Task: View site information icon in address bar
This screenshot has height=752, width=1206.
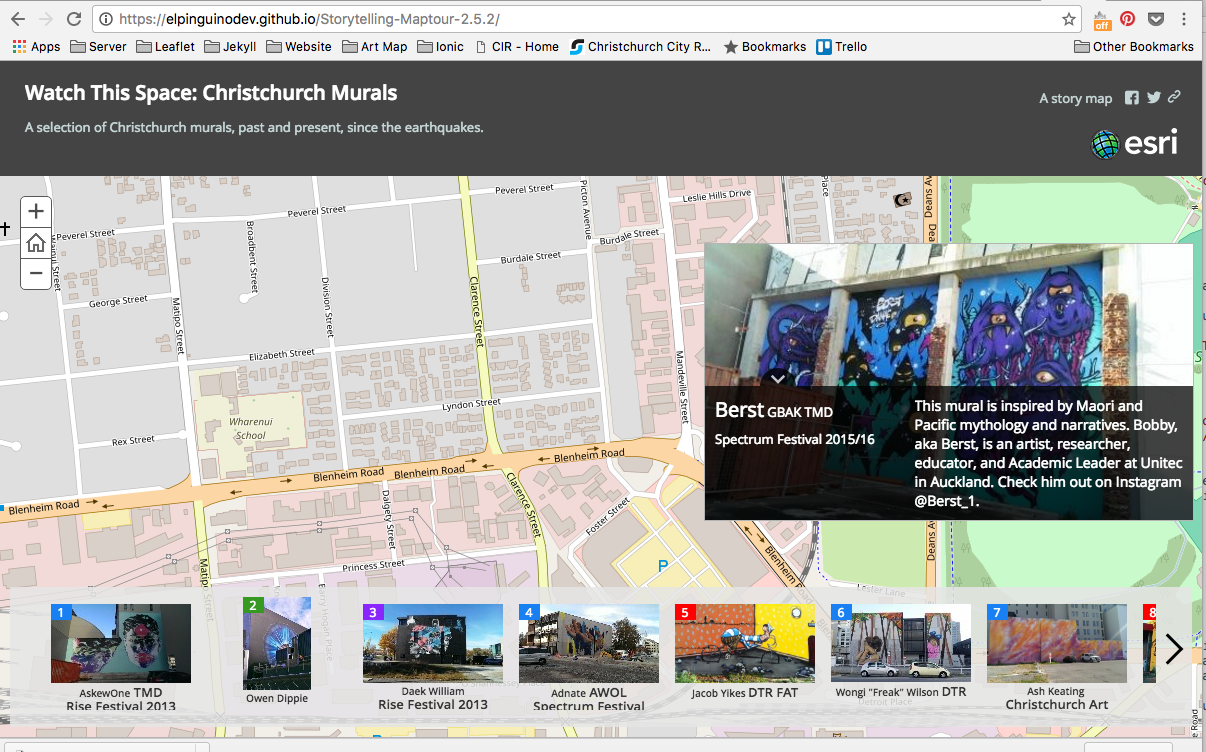Action: [x=106, y=19]
